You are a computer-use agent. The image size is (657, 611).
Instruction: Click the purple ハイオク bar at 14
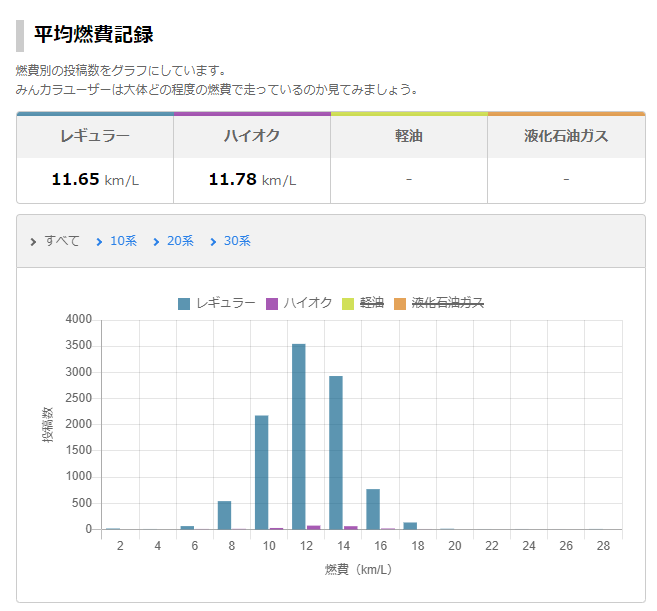(x=351, y=528)
